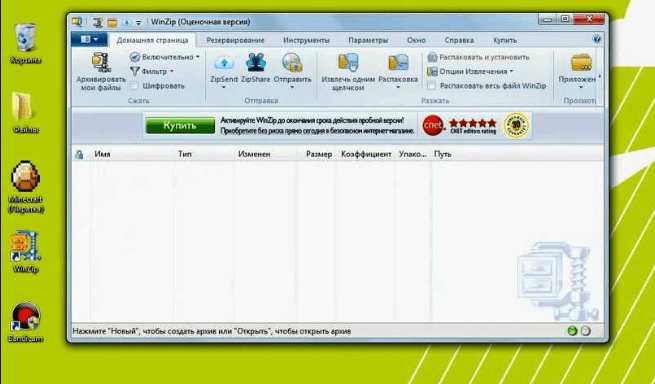The height and width of the screenshot is (384, 655).
Task: Sort list by Размер column header
Action: click(319, 154)
